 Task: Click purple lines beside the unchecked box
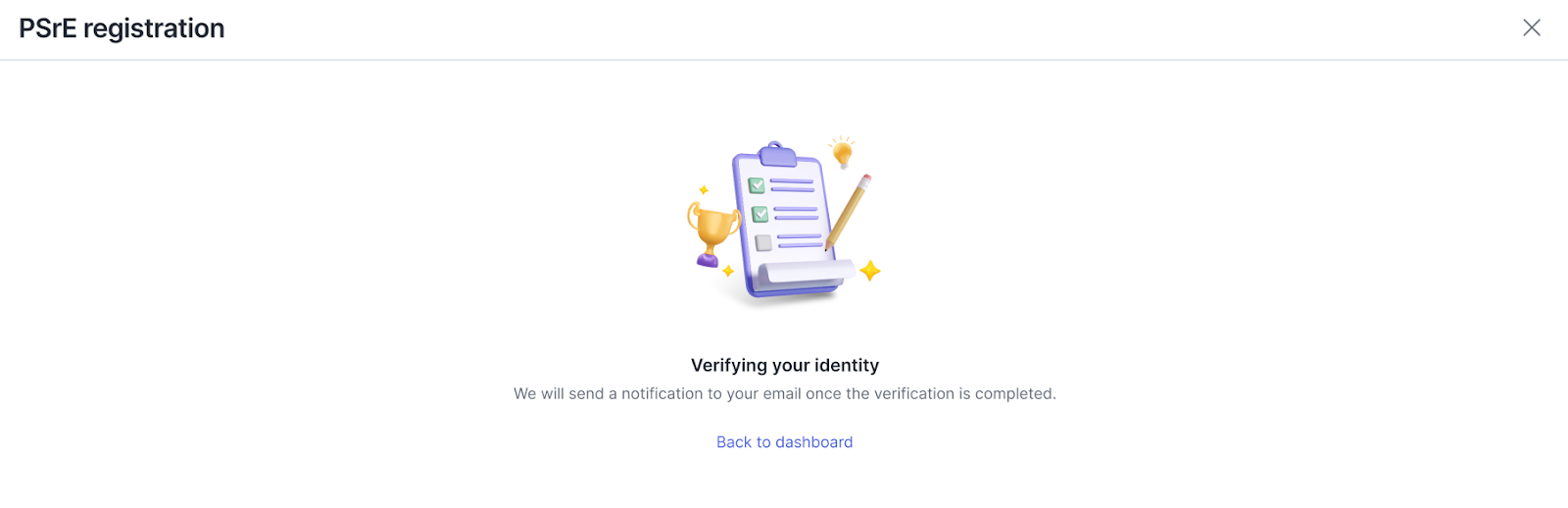point(800,240)
